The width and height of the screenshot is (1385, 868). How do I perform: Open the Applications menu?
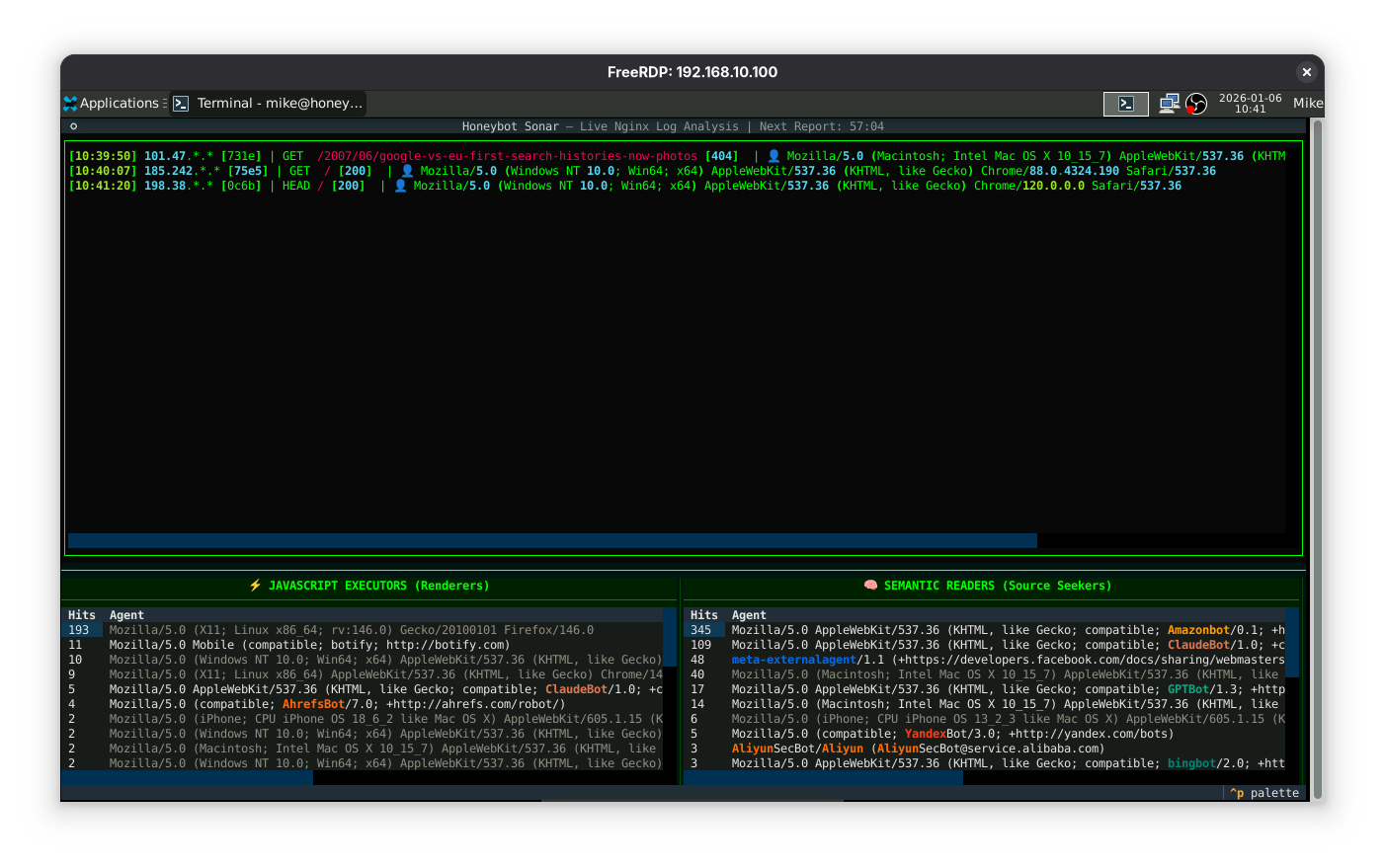112,103
